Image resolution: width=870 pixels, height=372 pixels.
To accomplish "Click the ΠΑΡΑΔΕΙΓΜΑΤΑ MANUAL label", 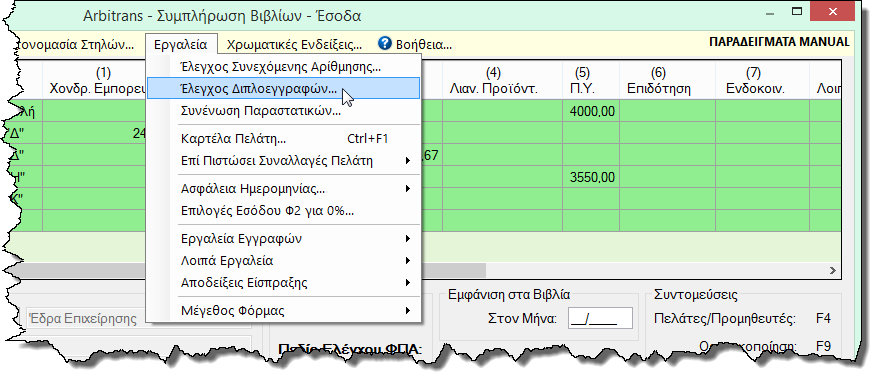I will coord(779,42).
